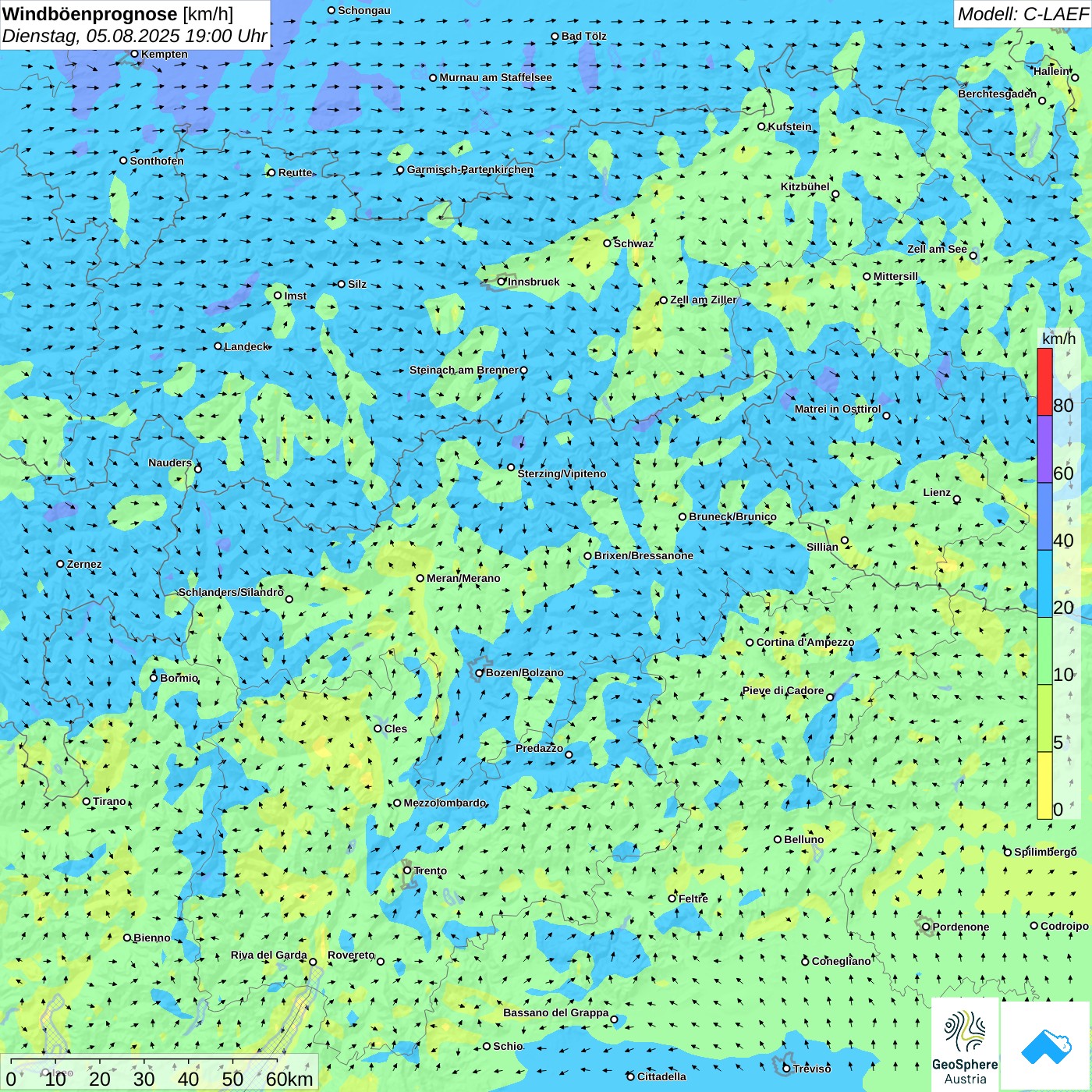The width and height of the screenshot is (1092, 1092).
Task: Click the Murnau am Staffelsee label
Action: (x=495, y=77)
